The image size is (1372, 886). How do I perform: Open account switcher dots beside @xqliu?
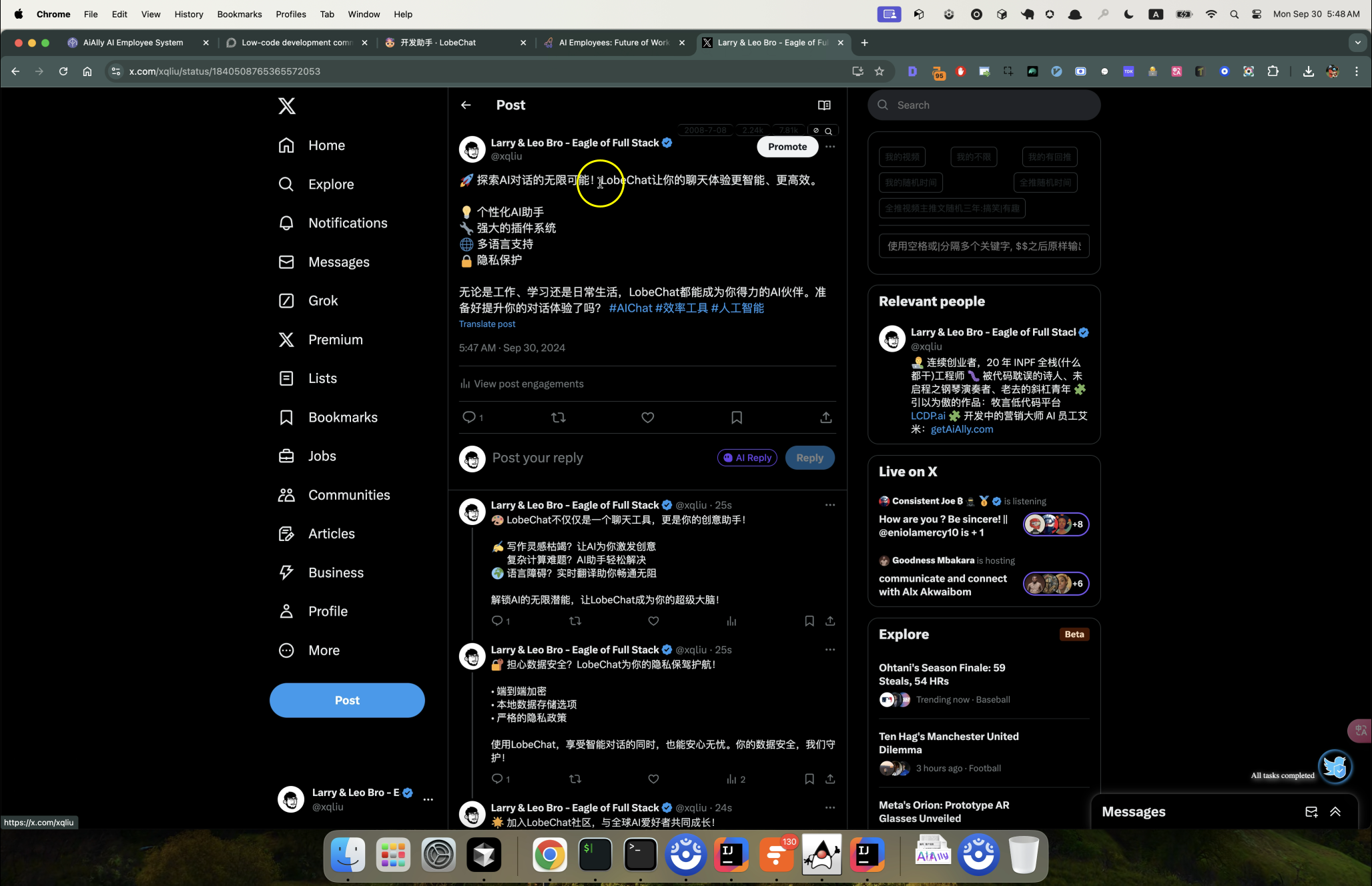click(x=428, y=799)
